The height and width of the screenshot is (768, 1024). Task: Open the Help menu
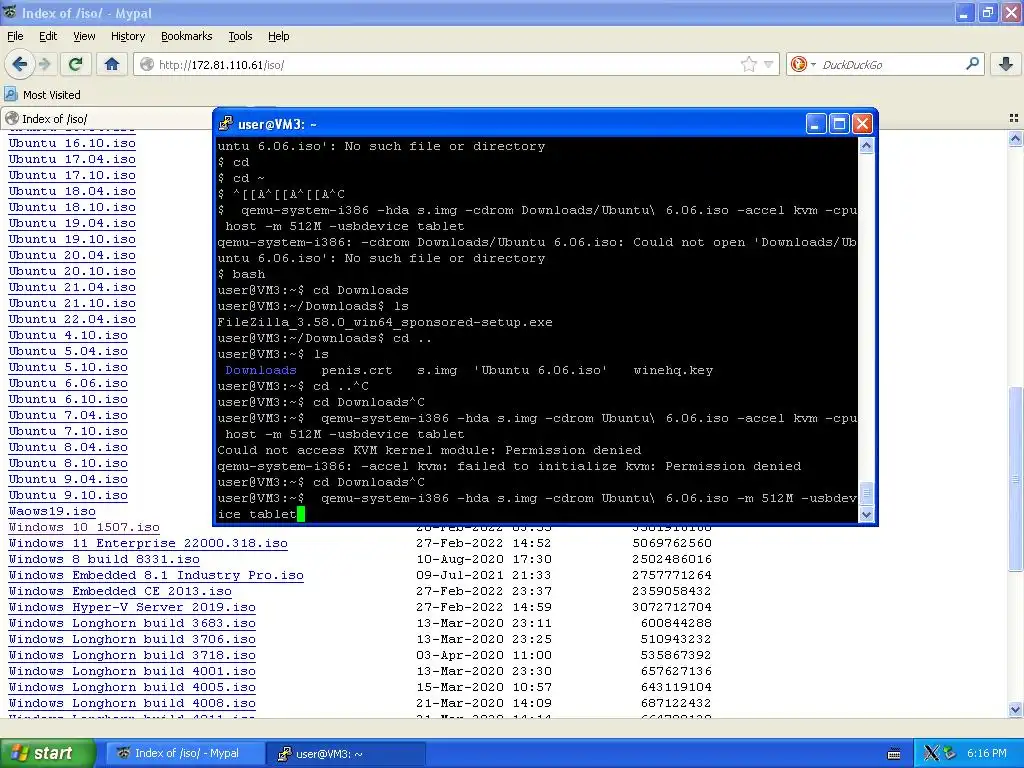(278, 36)
